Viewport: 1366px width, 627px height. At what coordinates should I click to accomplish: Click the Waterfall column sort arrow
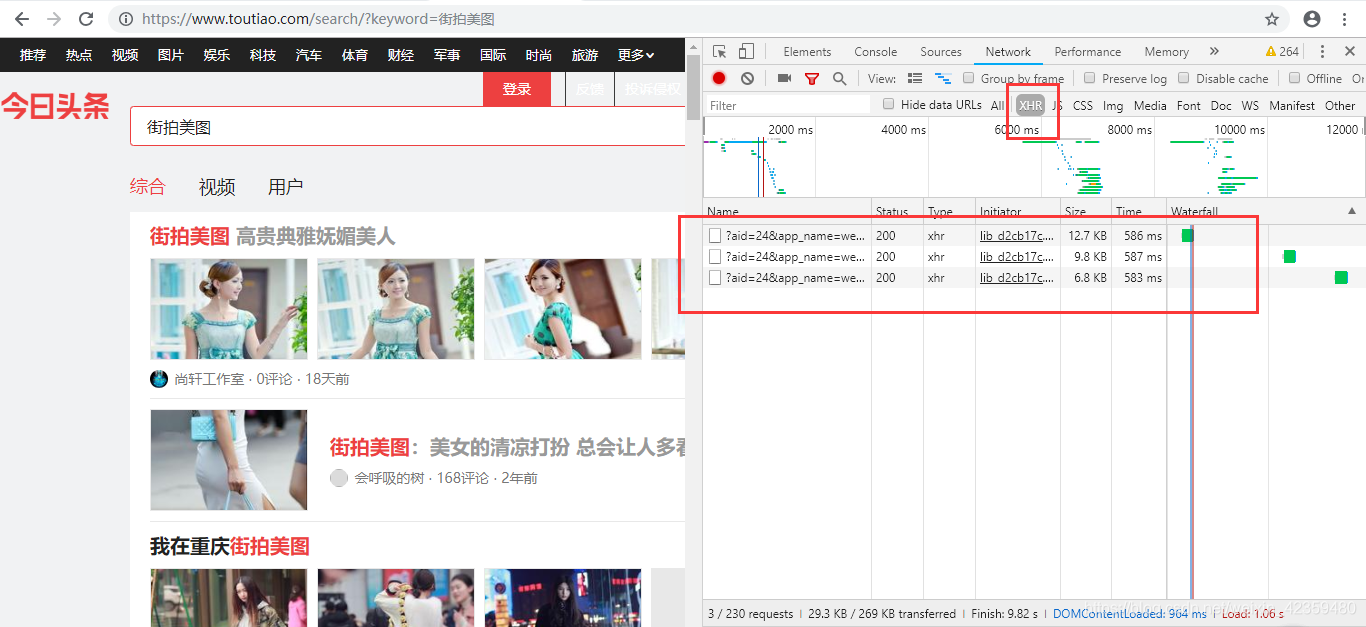(1352, 211)
